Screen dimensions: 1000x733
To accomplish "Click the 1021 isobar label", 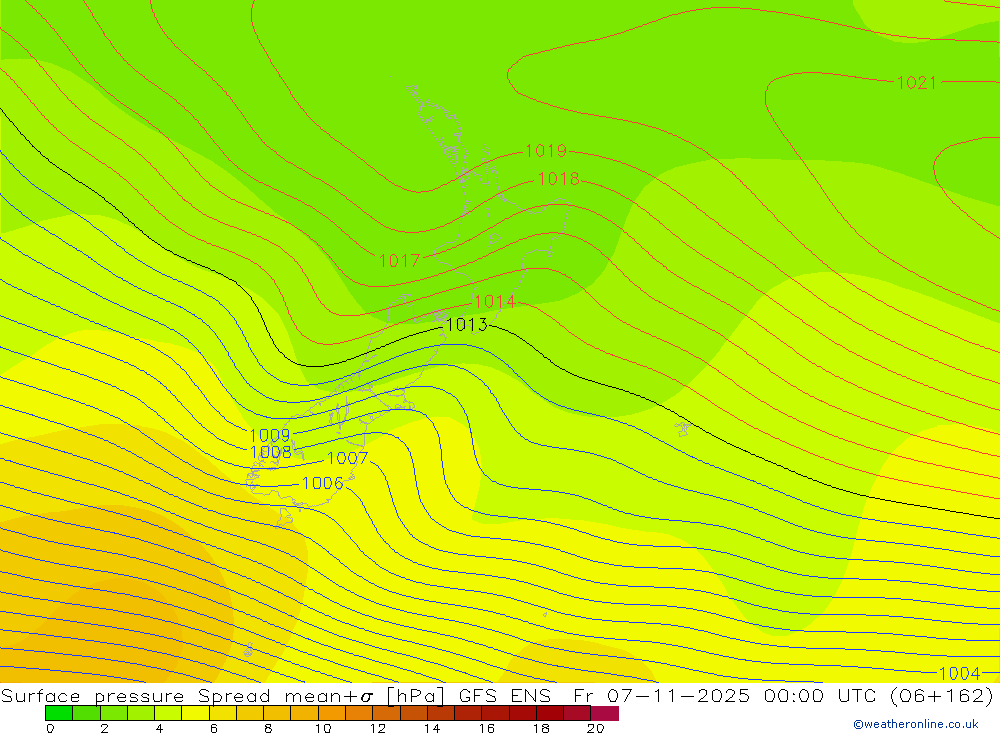I will 916,82.
